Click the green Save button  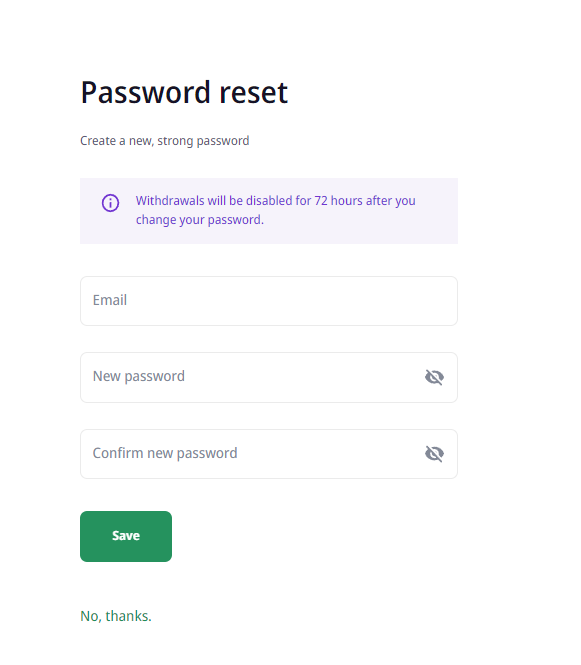point(126,536)
